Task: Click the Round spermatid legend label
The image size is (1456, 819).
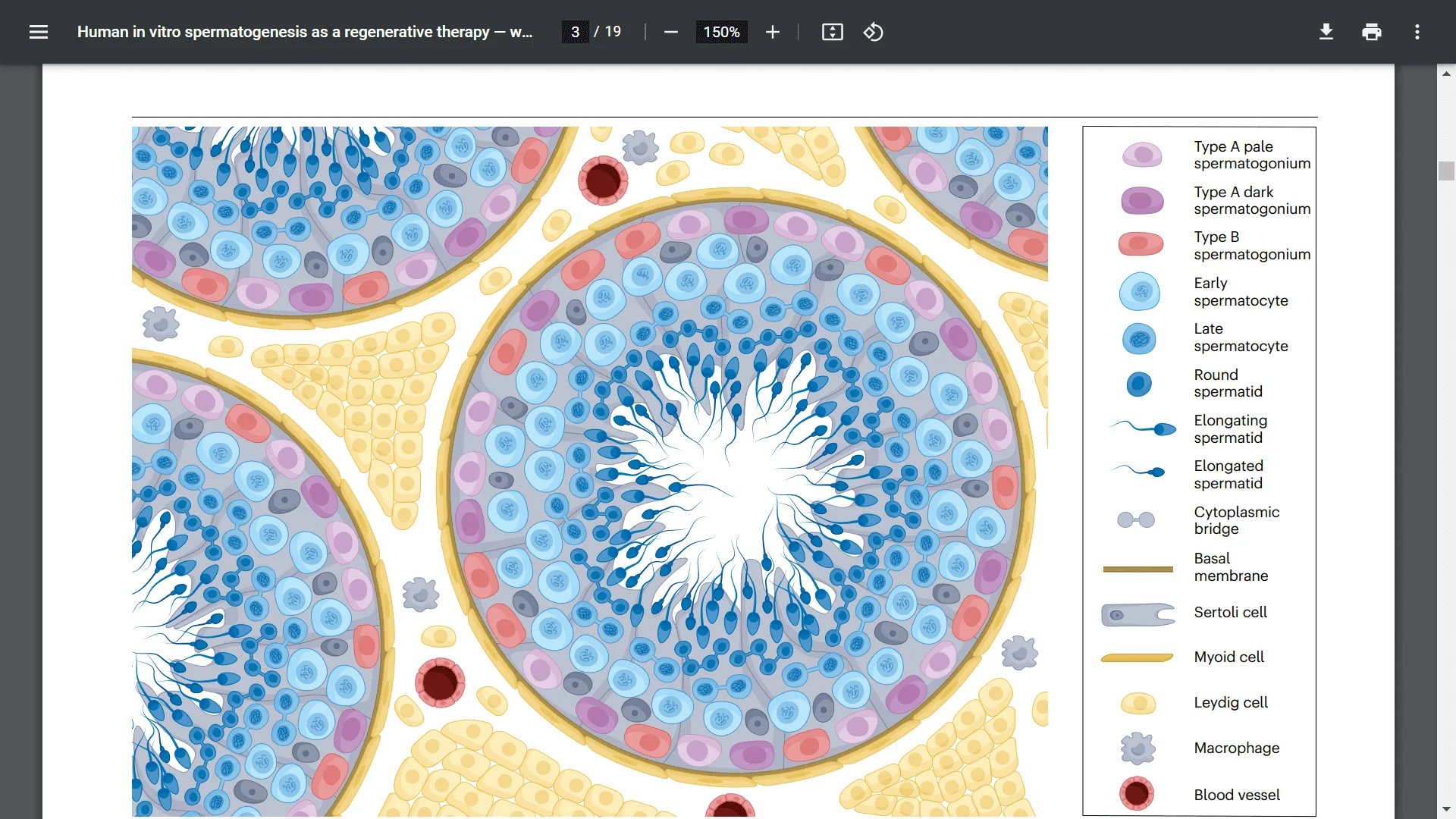Action: (1228, 383)
